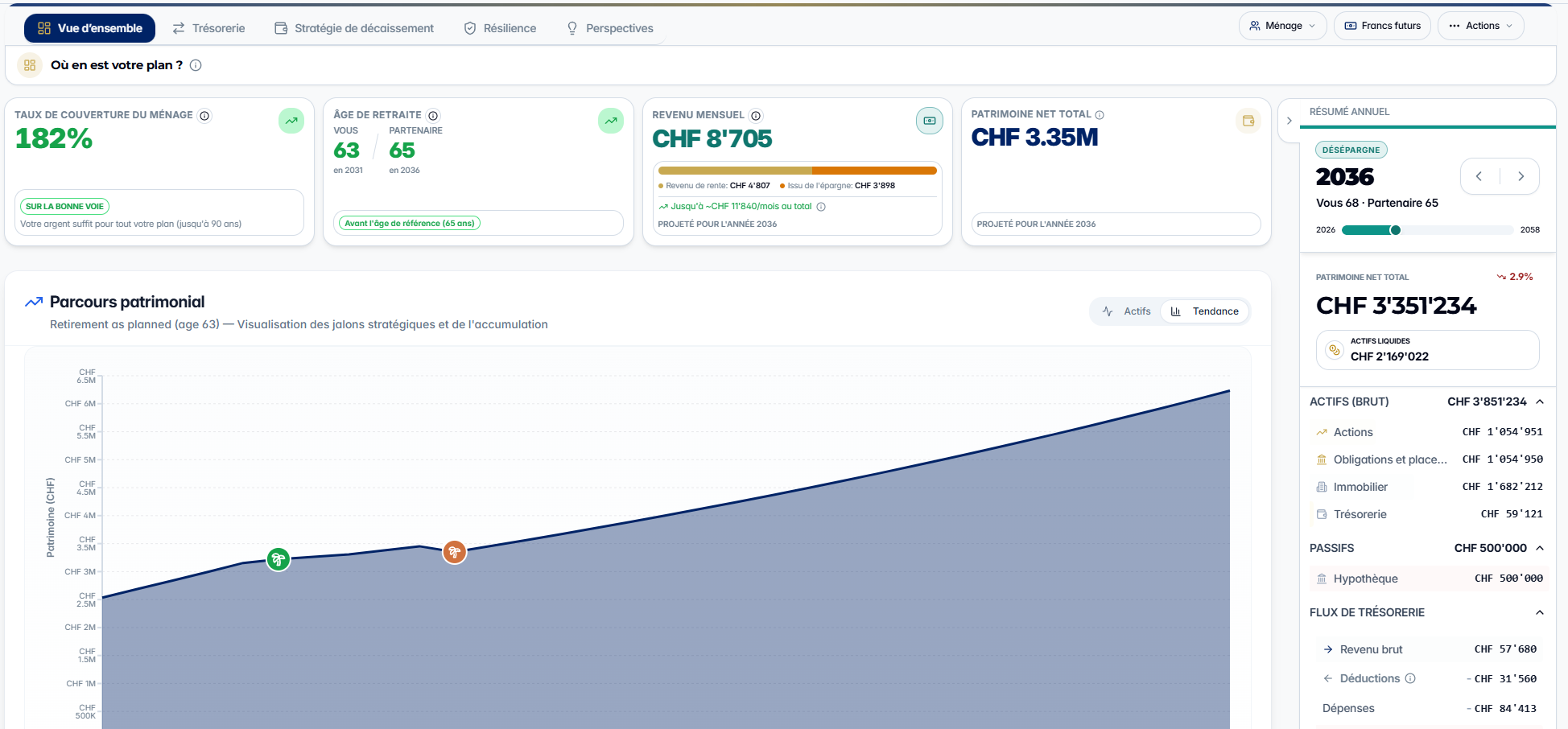Click info icon after 'Jusqu'à ~CHF 11'840/mois au total'

(821, 207)
